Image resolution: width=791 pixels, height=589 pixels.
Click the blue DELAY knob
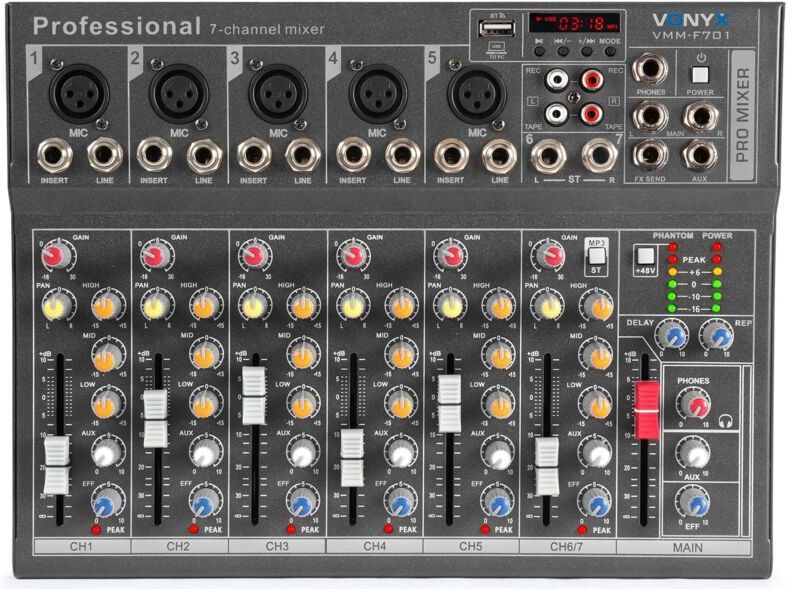click(x=673, y=336)
